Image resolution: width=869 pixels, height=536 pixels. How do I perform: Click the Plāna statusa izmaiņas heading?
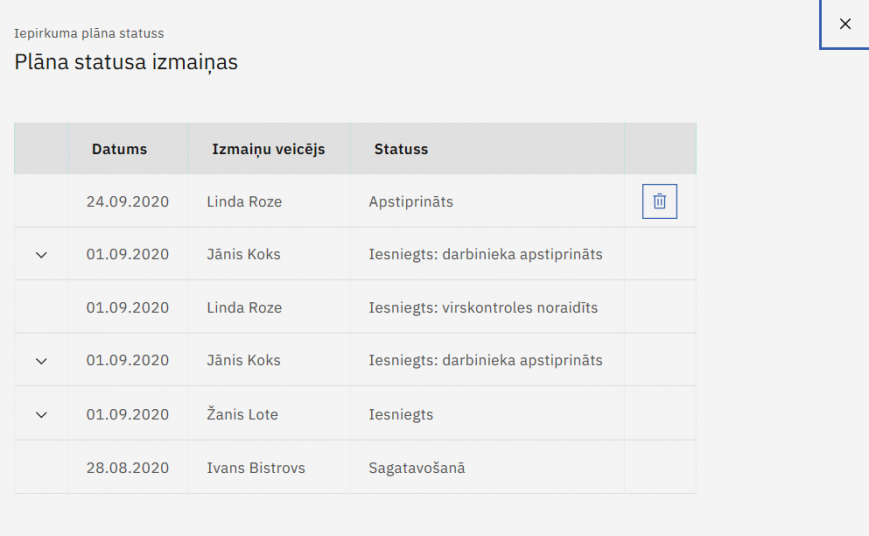coord(126,62)
